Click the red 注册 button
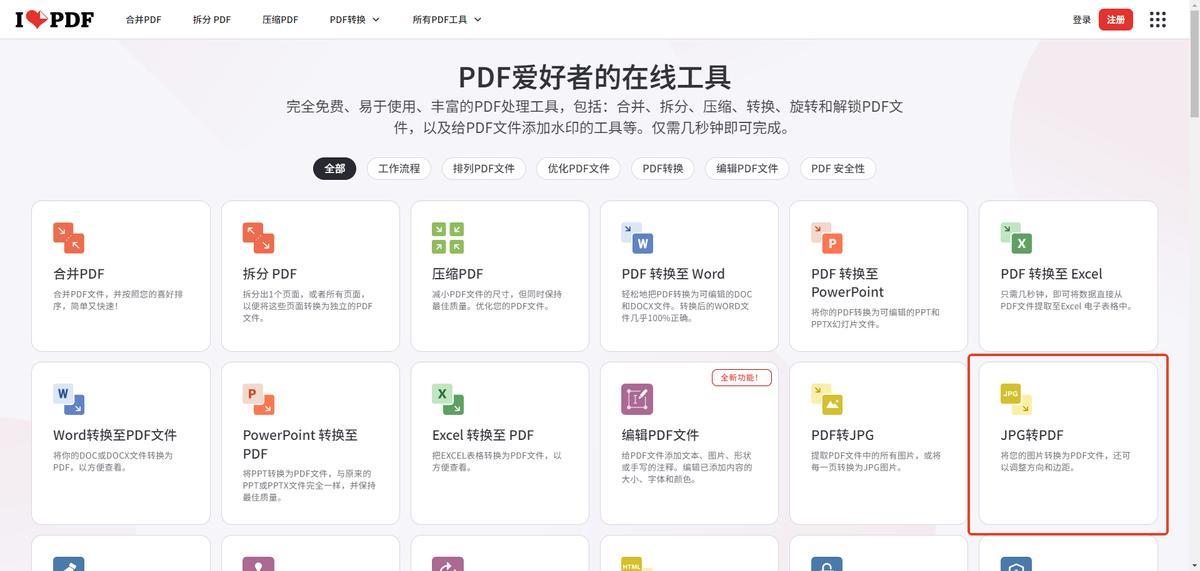The image size is (1200, 571). point(1115,20)
